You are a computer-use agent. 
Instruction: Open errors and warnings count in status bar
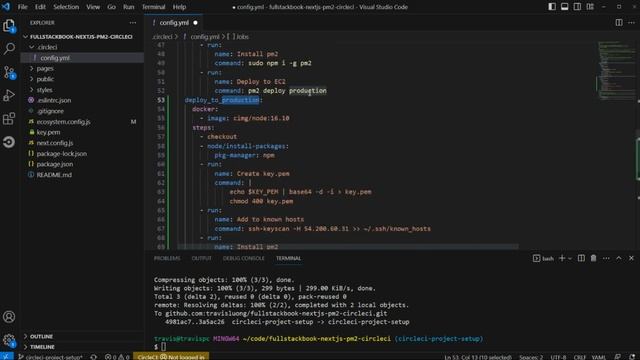[117, 357]
